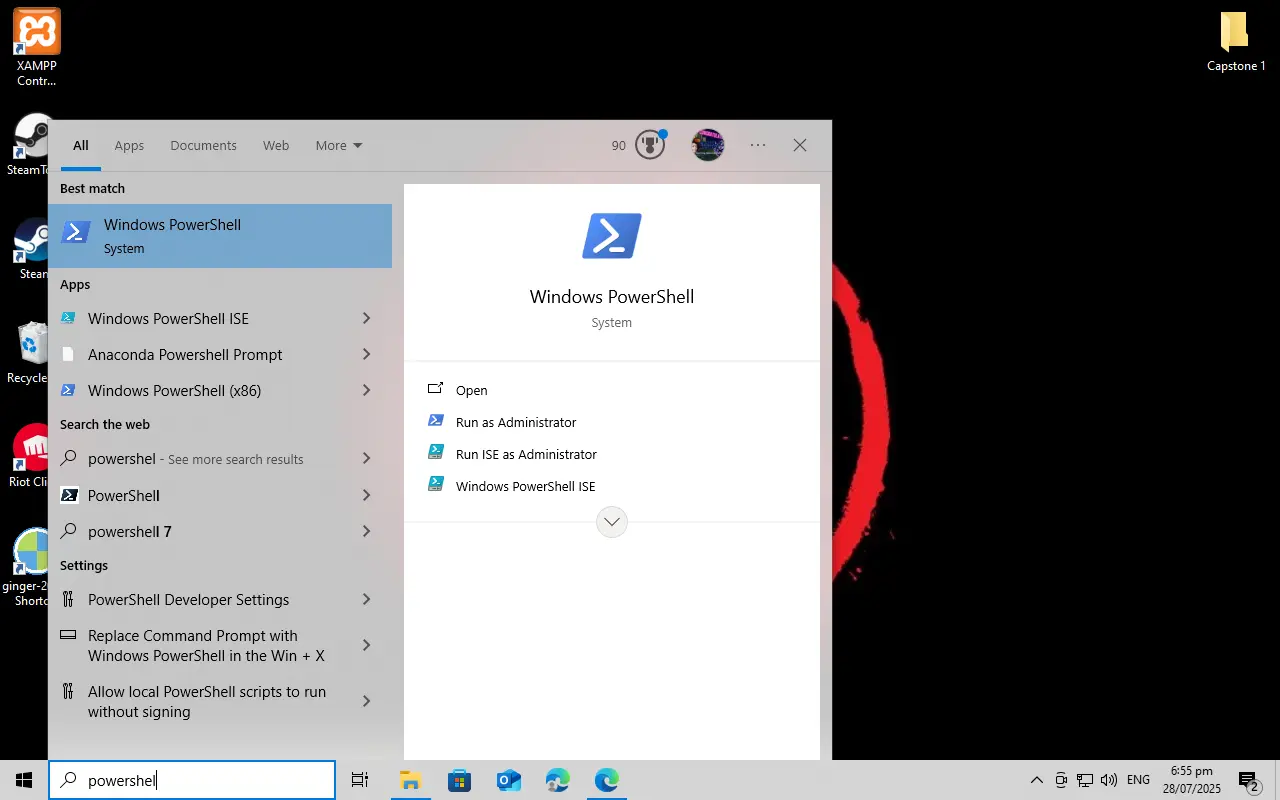Viewport: 1280px width, 800px height.
Task: Expand arrow for 'powershel' web search
Action: [x=366, y=458]
